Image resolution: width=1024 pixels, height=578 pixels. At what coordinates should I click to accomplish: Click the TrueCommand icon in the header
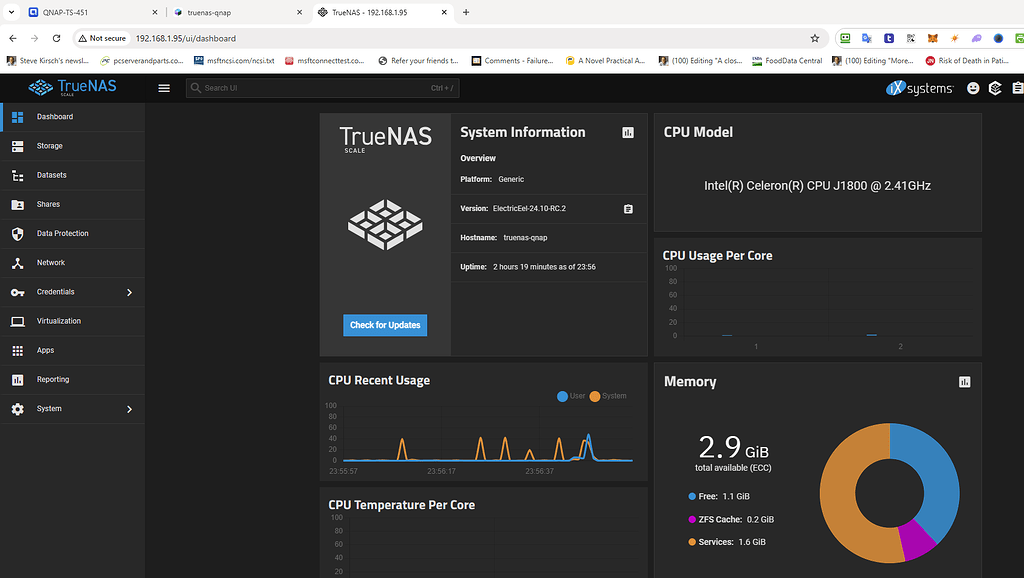[x=994, y=88]
